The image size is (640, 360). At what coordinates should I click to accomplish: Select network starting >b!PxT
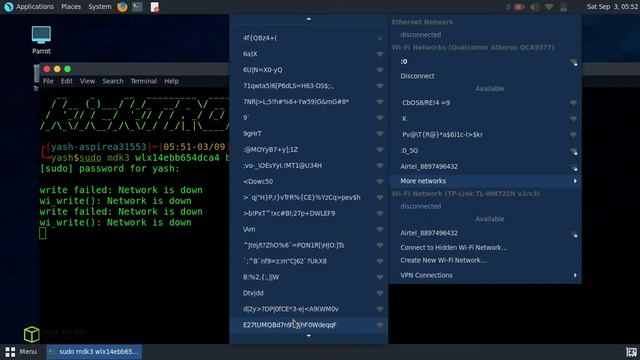pos(309,213)
